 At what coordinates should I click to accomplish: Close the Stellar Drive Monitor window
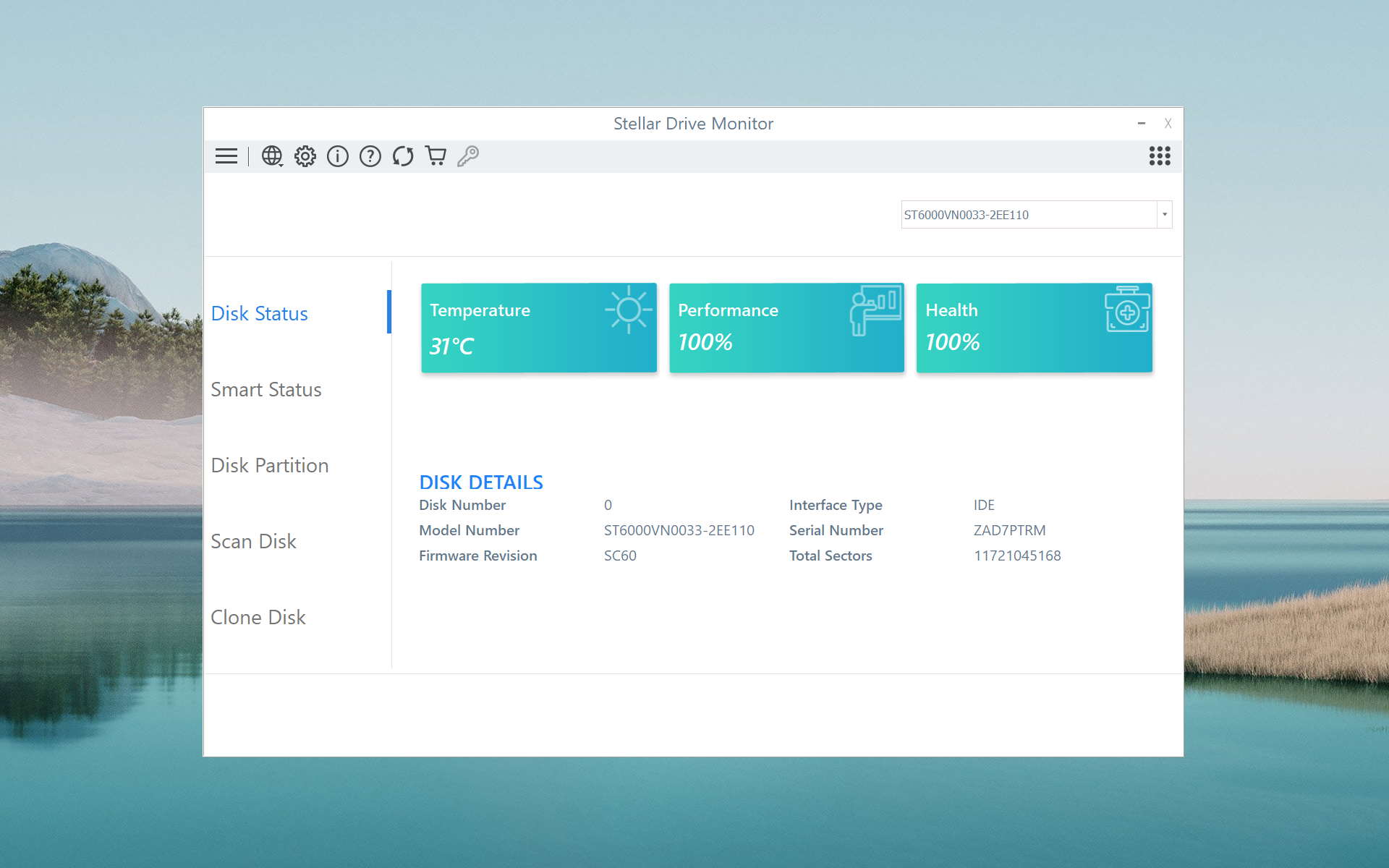click(1168, 124)
